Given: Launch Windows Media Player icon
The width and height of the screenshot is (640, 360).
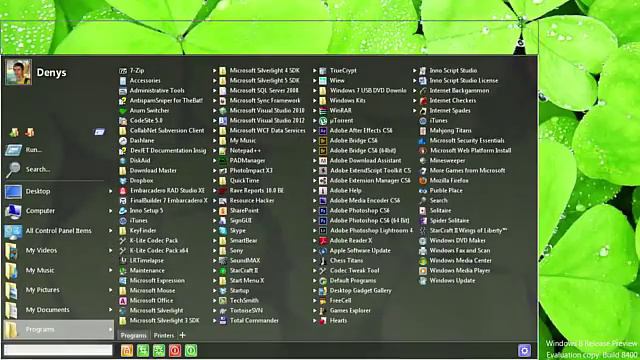Looking at the screenshot, I should pos(423,271).
